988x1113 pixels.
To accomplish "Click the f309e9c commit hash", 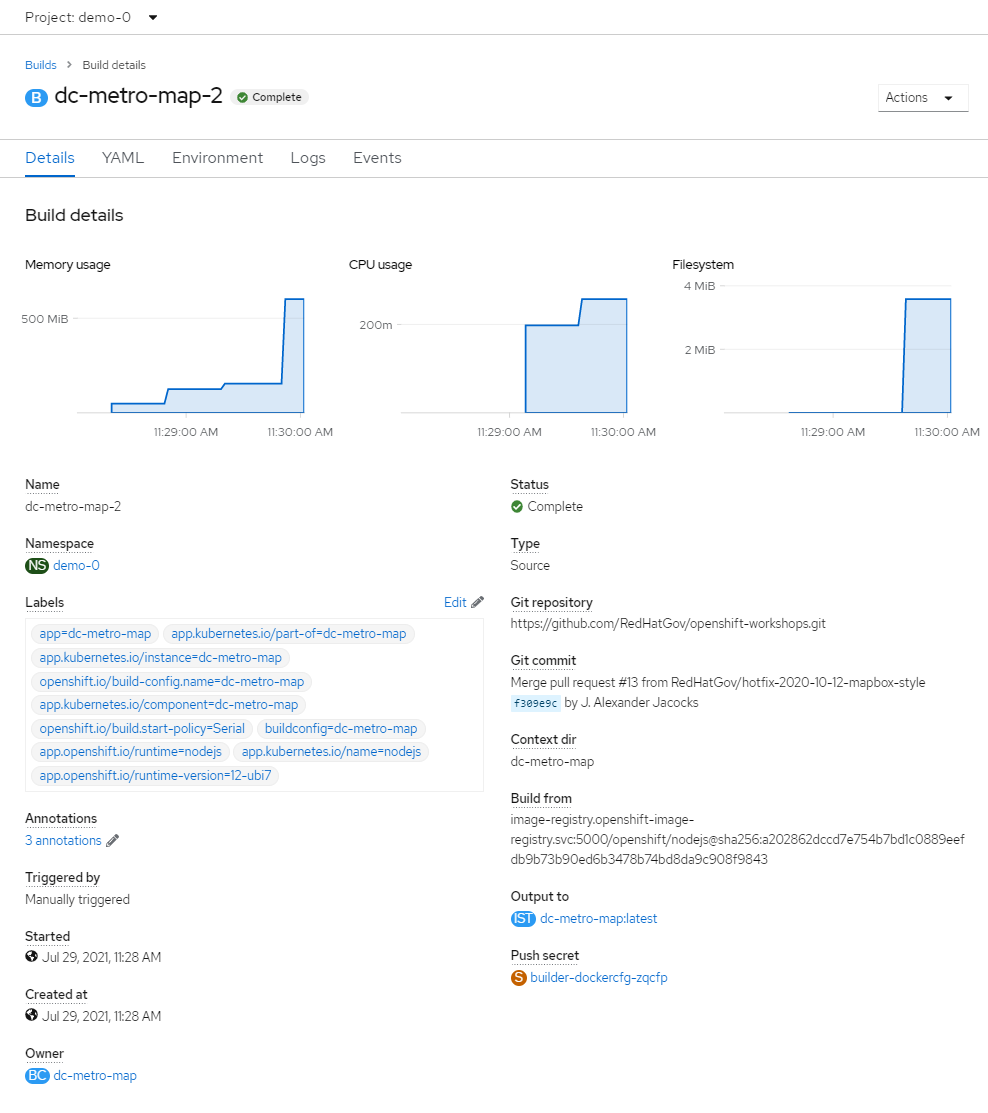I will point(534,703).
